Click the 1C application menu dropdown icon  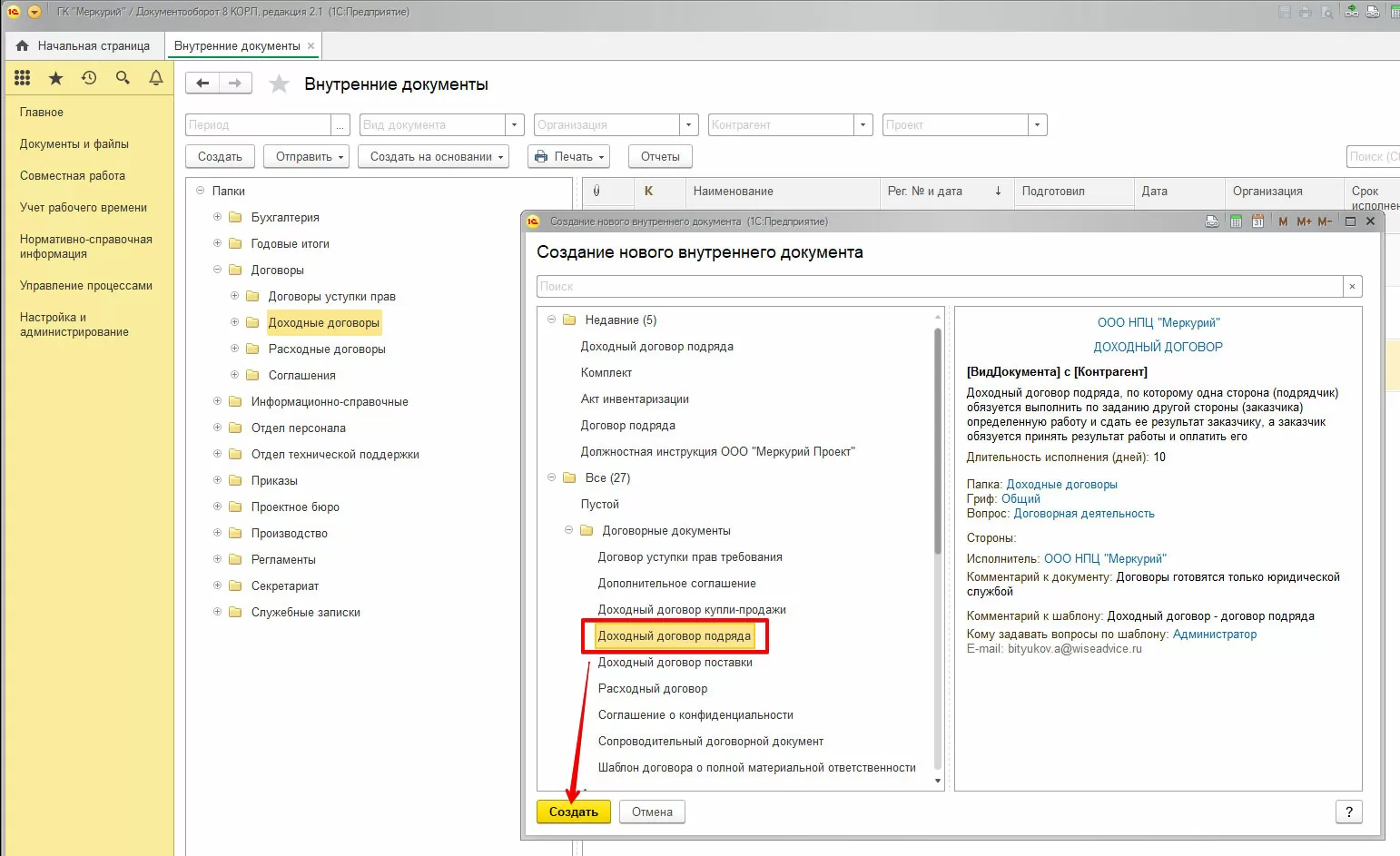(x=35, y=12)
